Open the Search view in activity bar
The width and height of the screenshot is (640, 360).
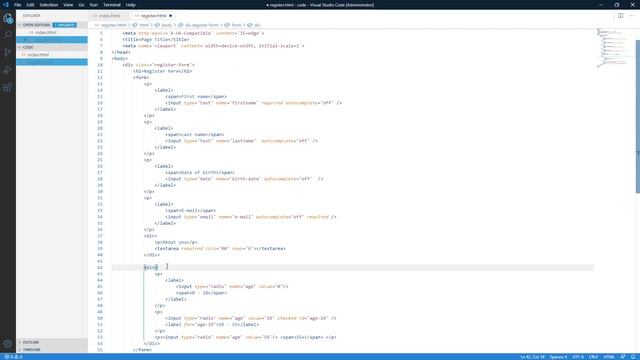click(x=8, y=35)
